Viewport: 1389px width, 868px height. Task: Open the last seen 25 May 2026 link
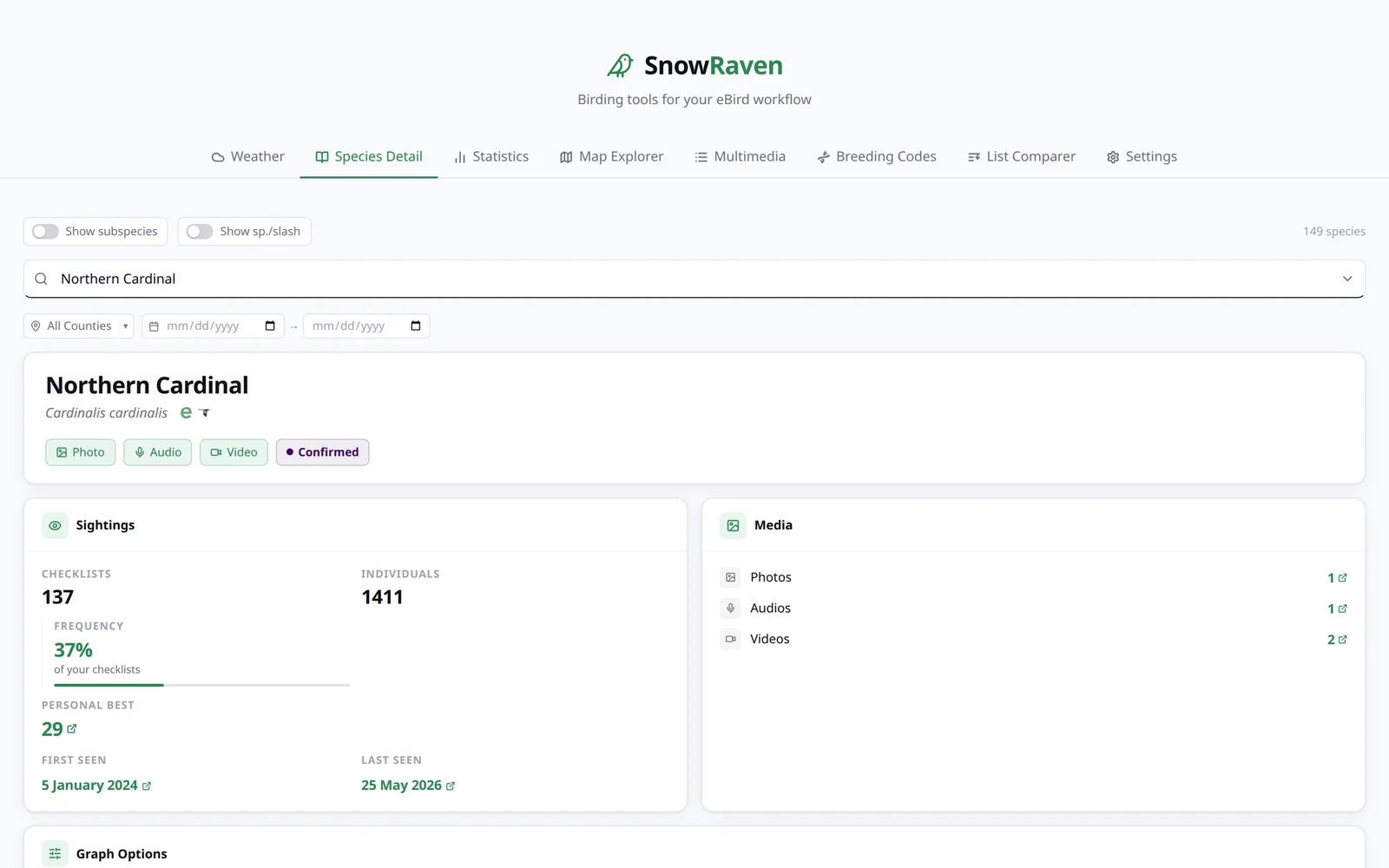point(408,786)
